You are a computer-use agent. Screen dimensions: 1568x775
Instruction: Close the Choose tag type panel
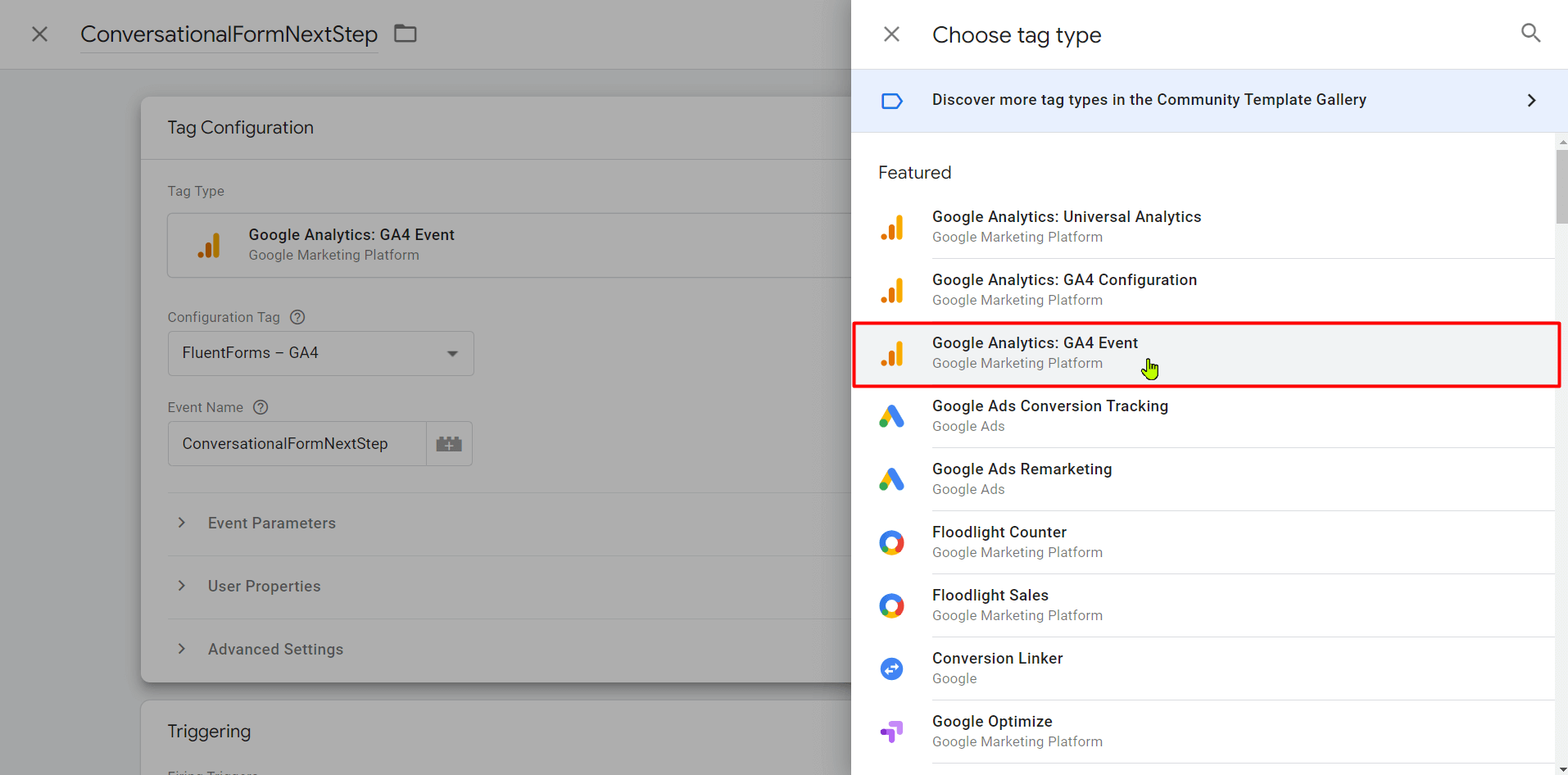coord(891,34)
